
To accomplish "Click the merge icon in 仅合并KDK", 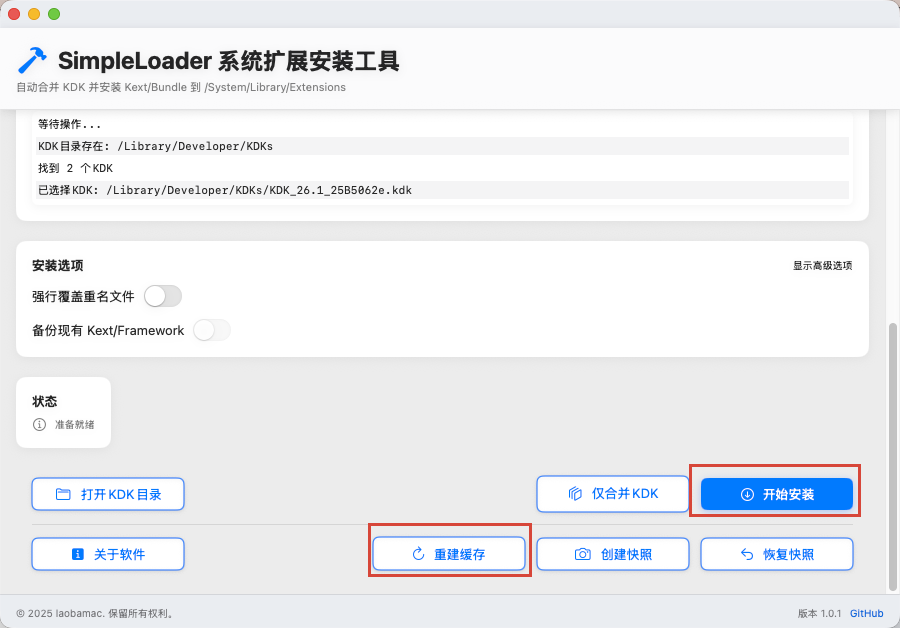I will tap(575, 494).
